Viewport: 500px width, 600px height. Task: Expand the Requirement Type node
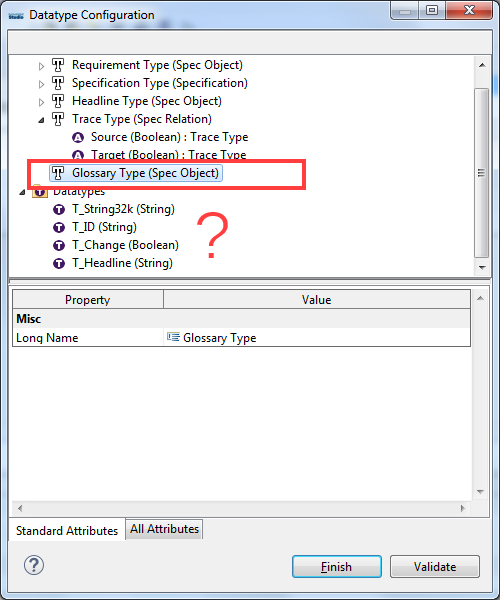pyautogui.click(x=41, y=66)
